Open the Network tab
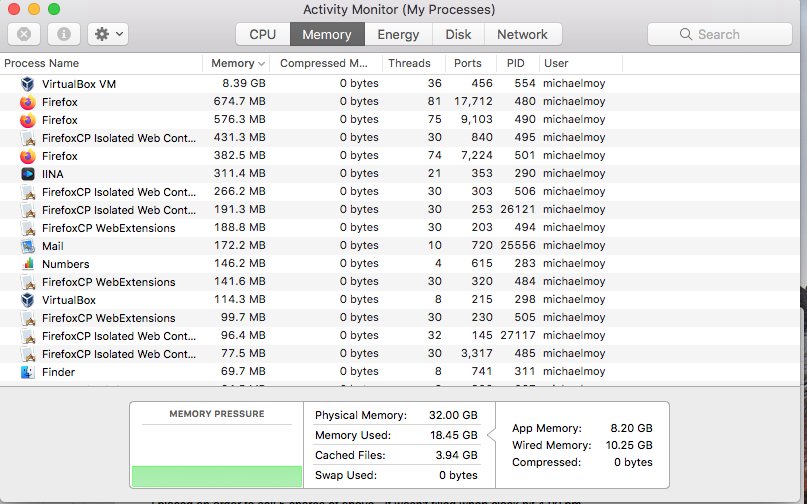The height and width of the screenshot is (504, 807). click(x=523, y=34)
